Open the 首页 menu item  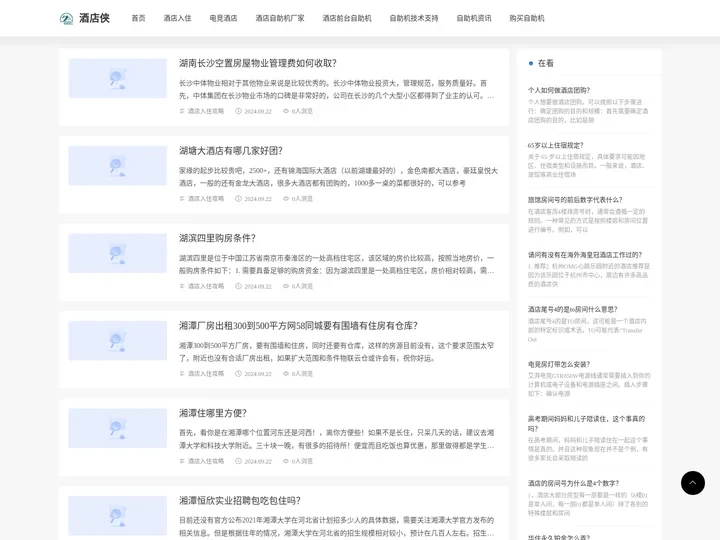[x=138, y=18]
